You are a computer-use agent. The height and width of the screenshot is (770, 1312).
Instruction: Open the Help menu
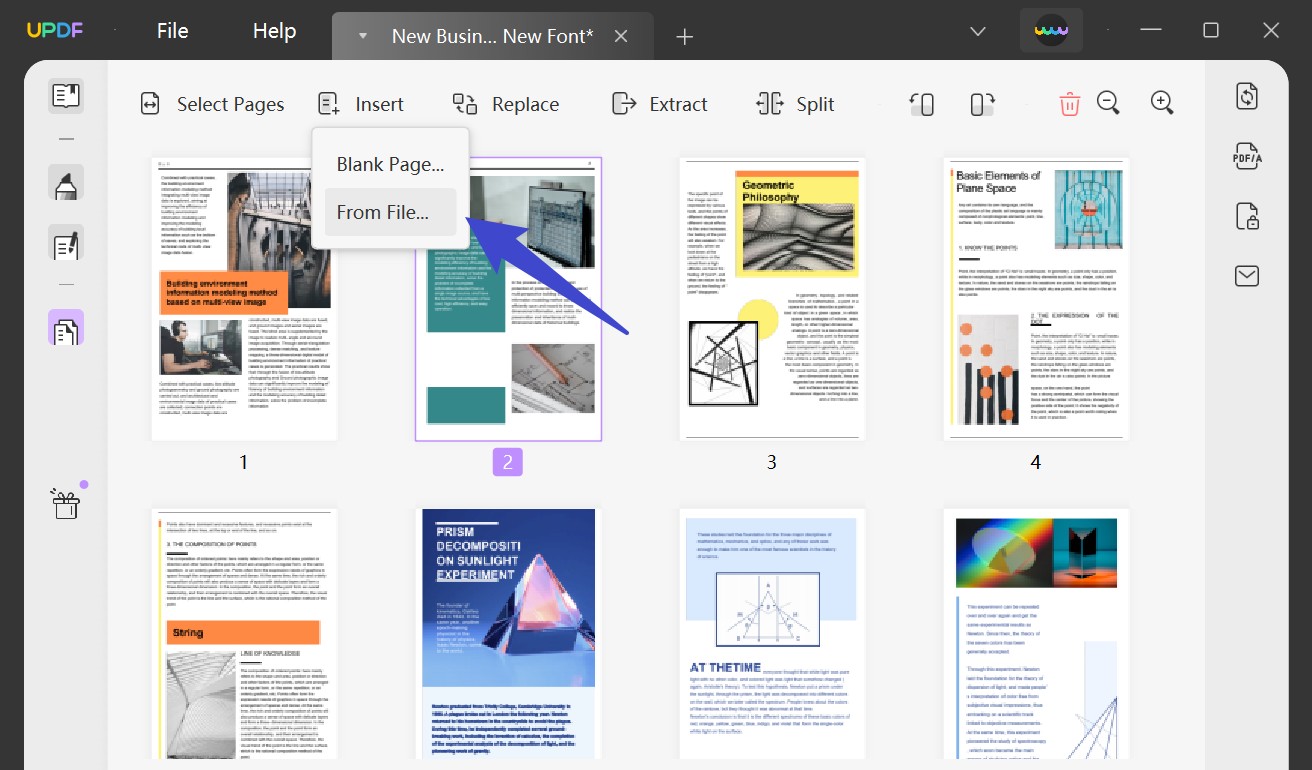click(273, 30)
